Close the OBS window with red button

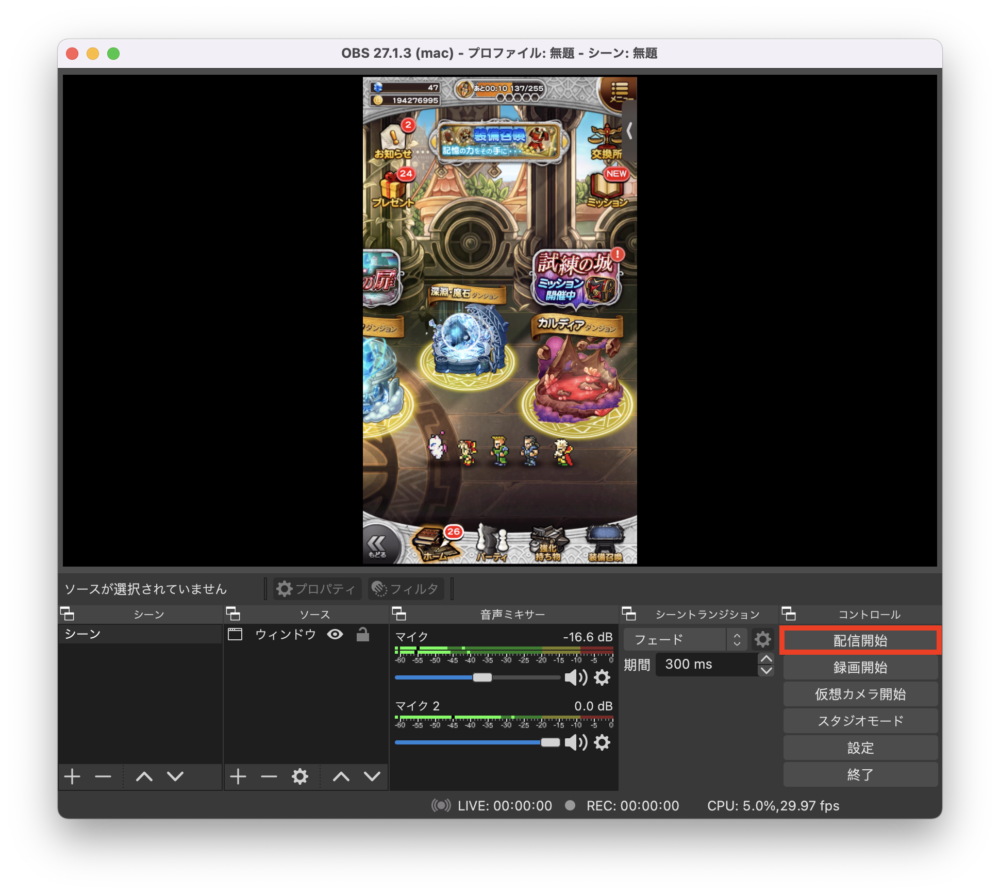click(x=72, y=54)
